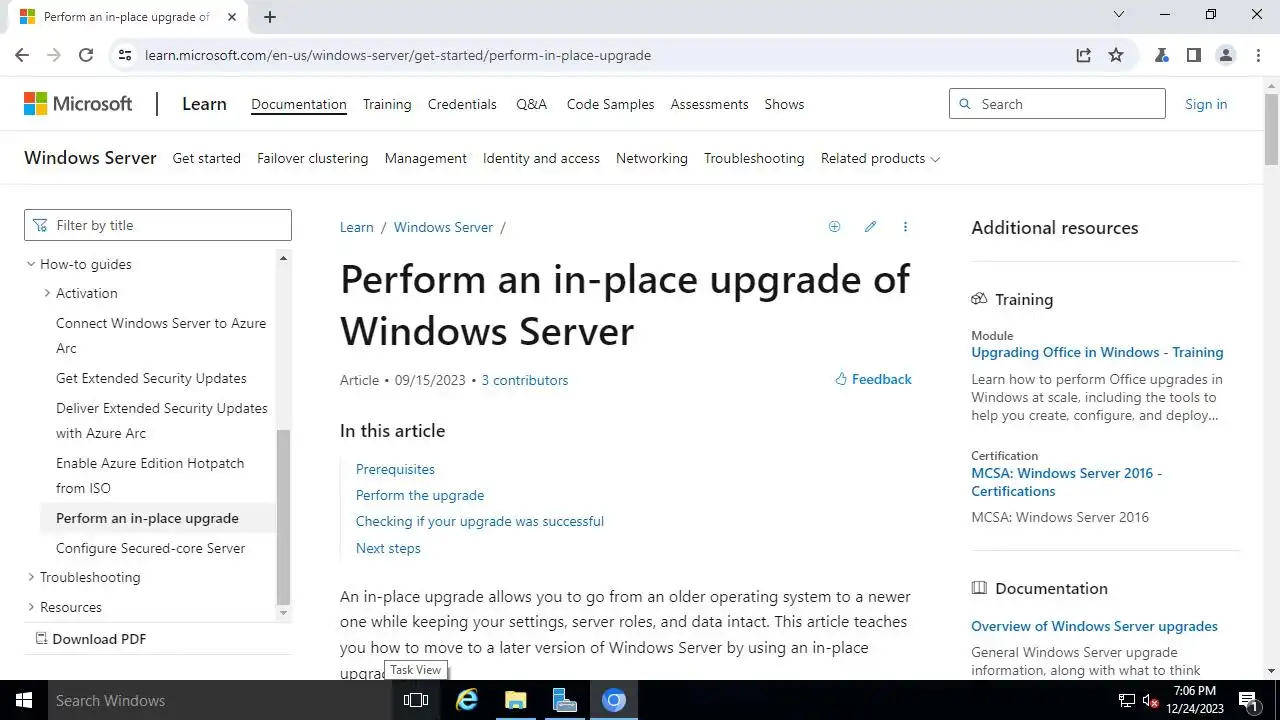Open Failover clustering menu link

312,158
